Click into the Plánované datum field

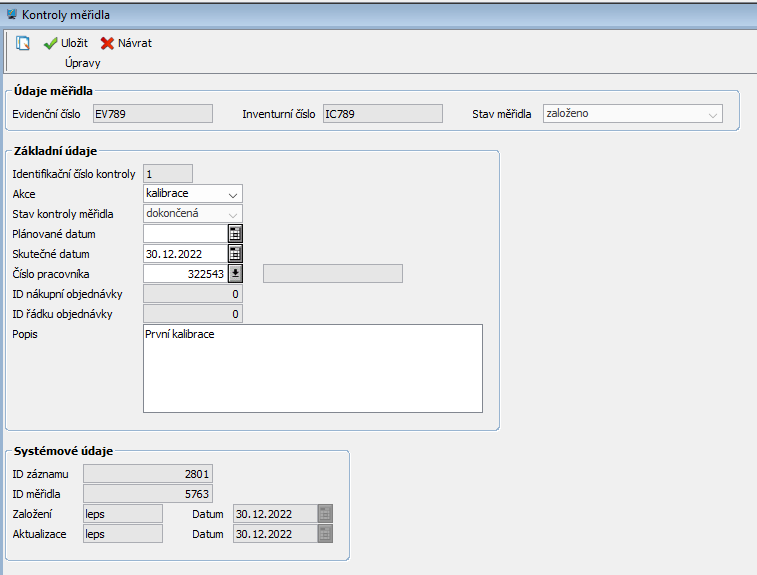click(x=185, y=234)
